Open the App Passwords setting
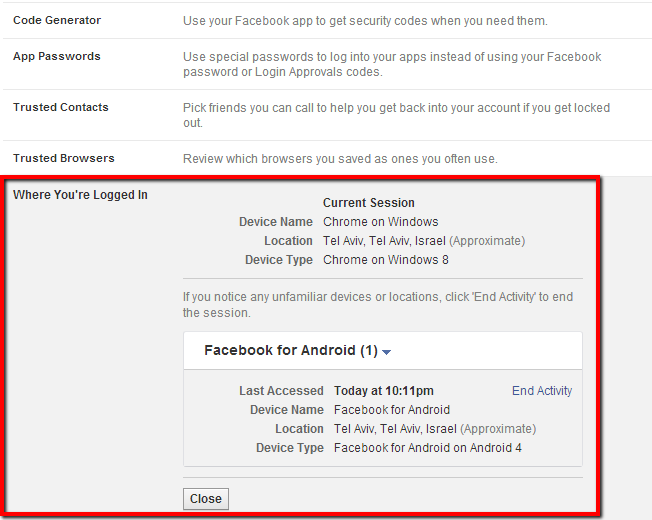The width and height of the screenshot is (652, 520). (x=57, y=56)
